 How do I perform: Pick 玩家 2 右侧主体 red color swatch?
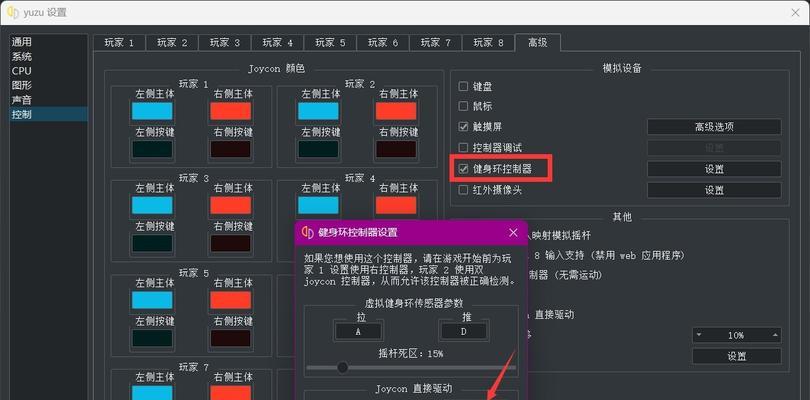click(x=396, y=111)
